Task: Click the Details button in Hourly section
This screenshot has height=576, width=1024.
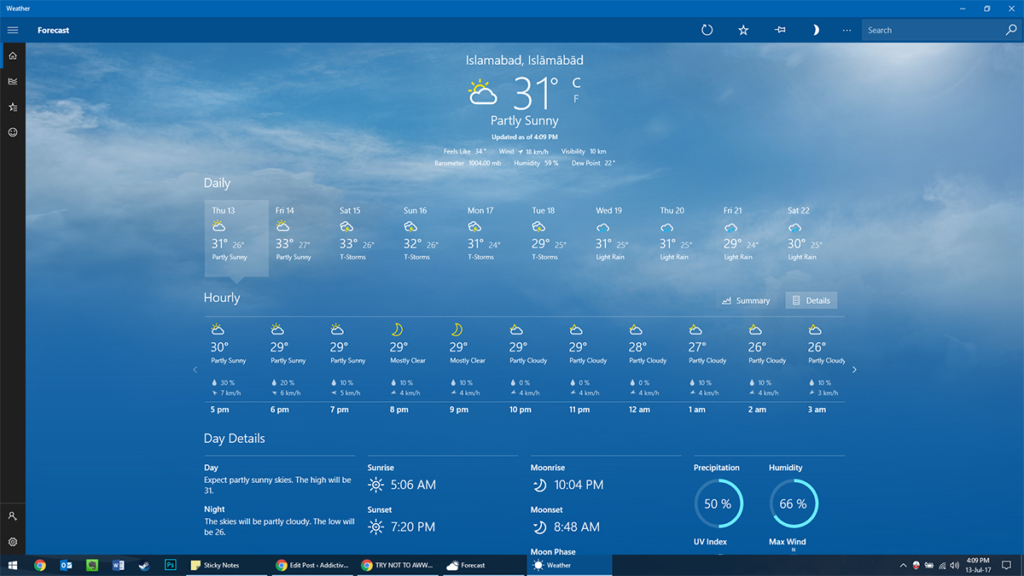Action: (x=811, y=300)
